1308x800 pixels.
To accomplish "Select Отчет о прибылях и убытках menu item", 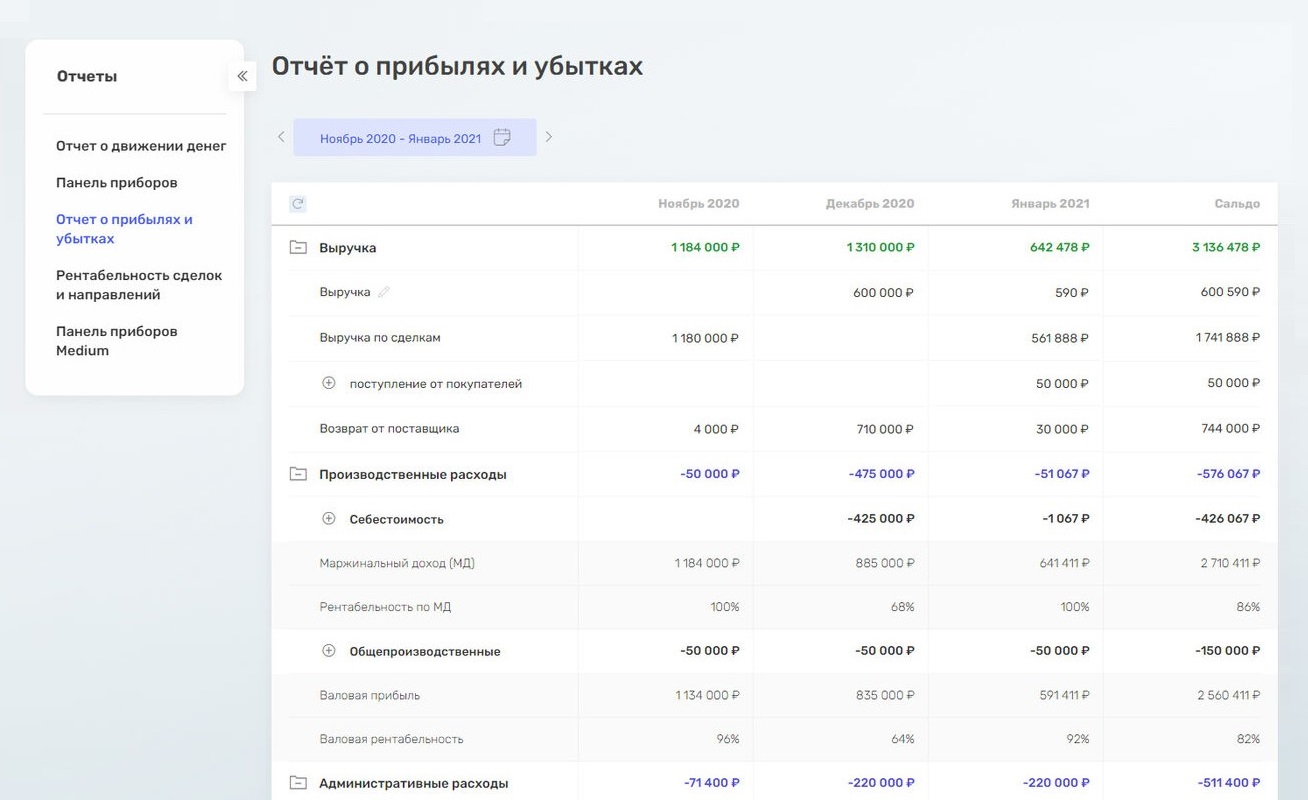I will [124, 229].
